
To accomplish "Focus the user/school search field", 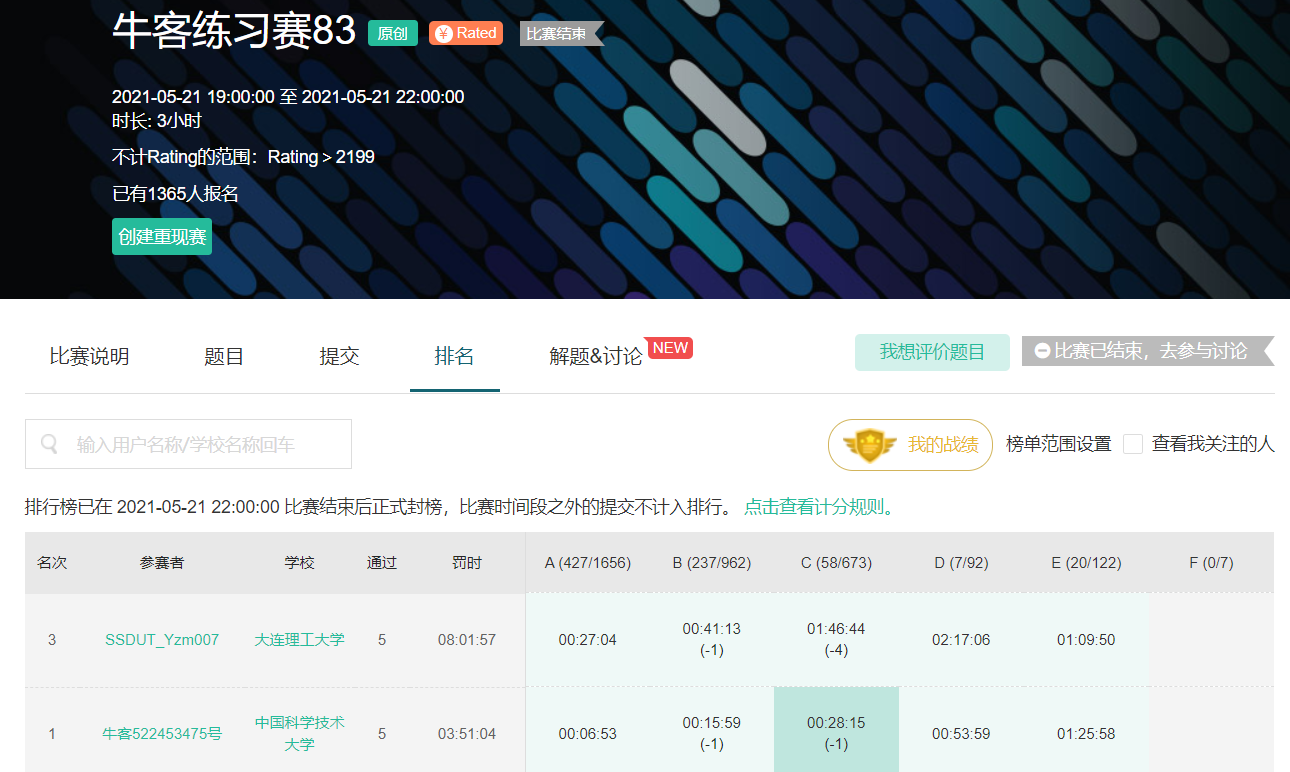I will 188,444.
